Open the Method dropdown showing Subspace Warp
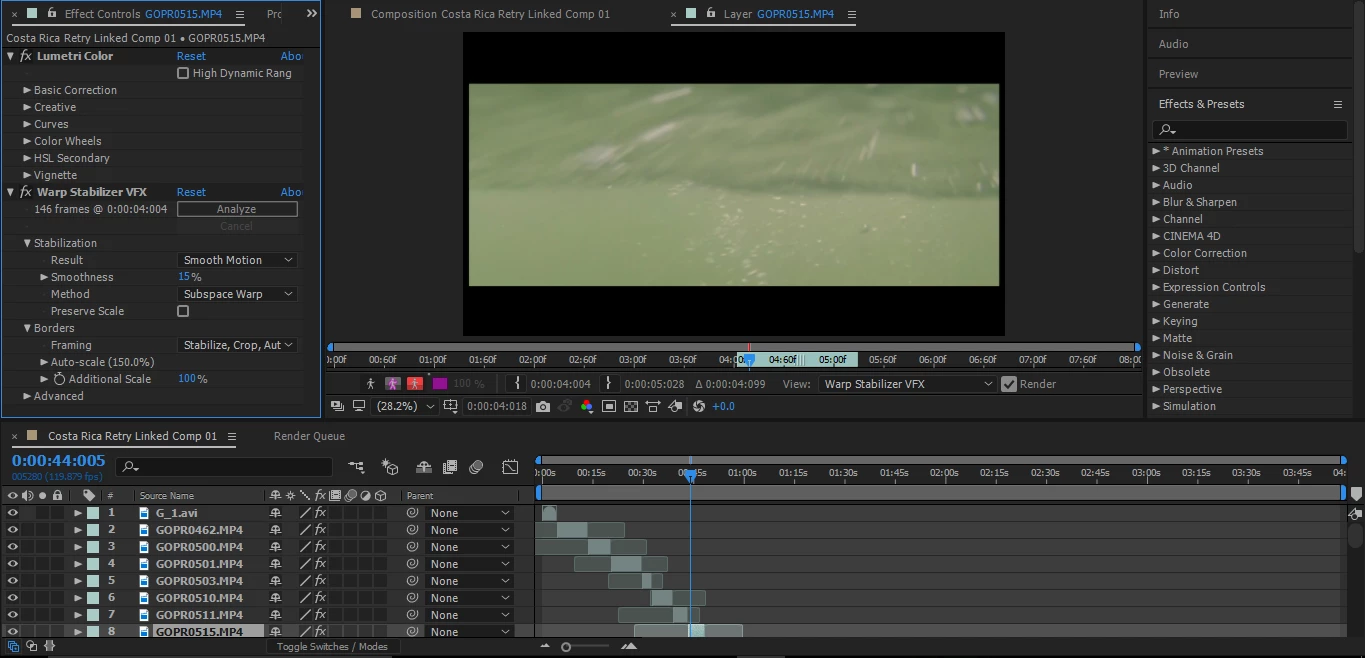Screen dimensions: 1365x658 pos(237,294)
